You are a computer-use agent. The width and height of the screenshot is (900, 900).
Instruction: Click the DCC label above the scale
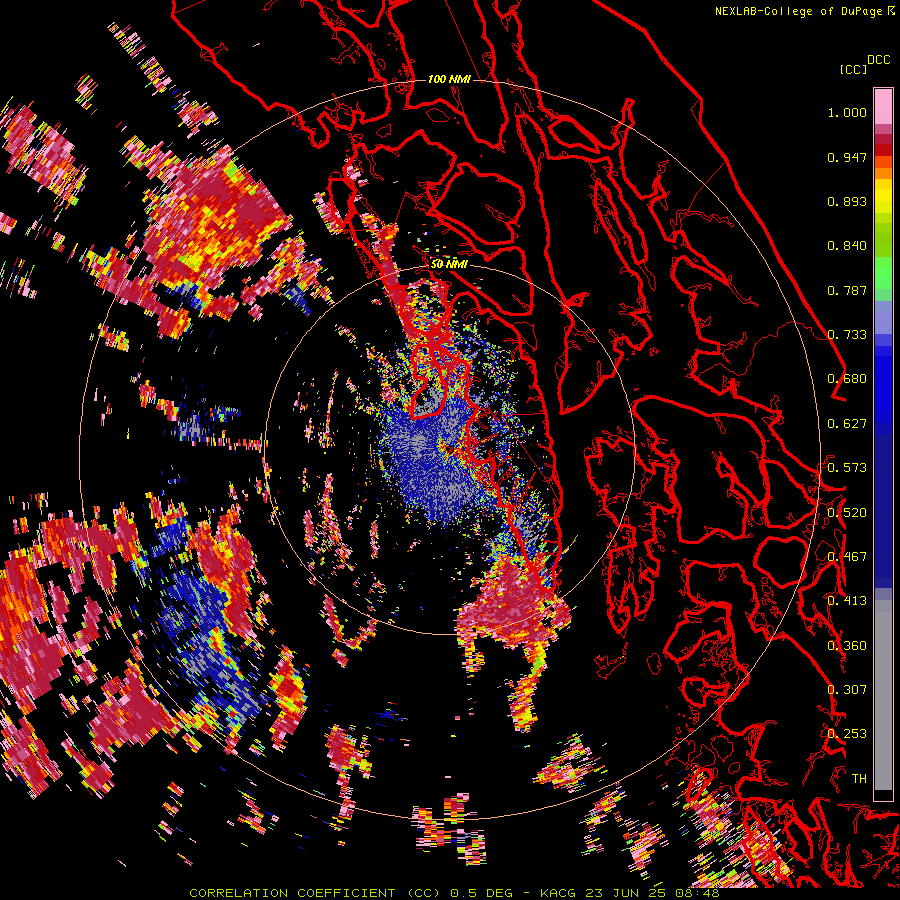[878, 60]
